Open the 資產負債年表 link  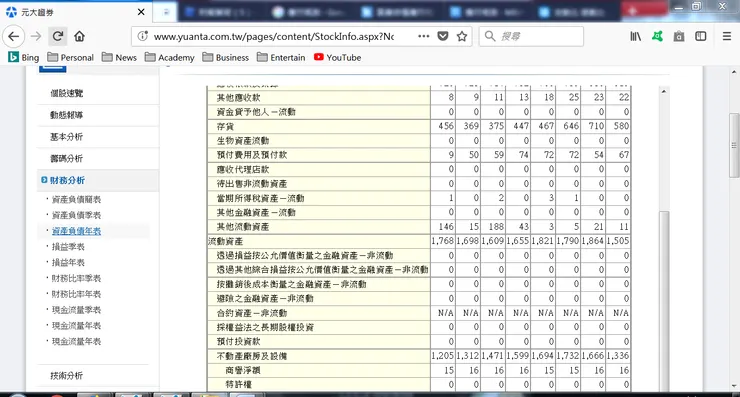[76, 231]
